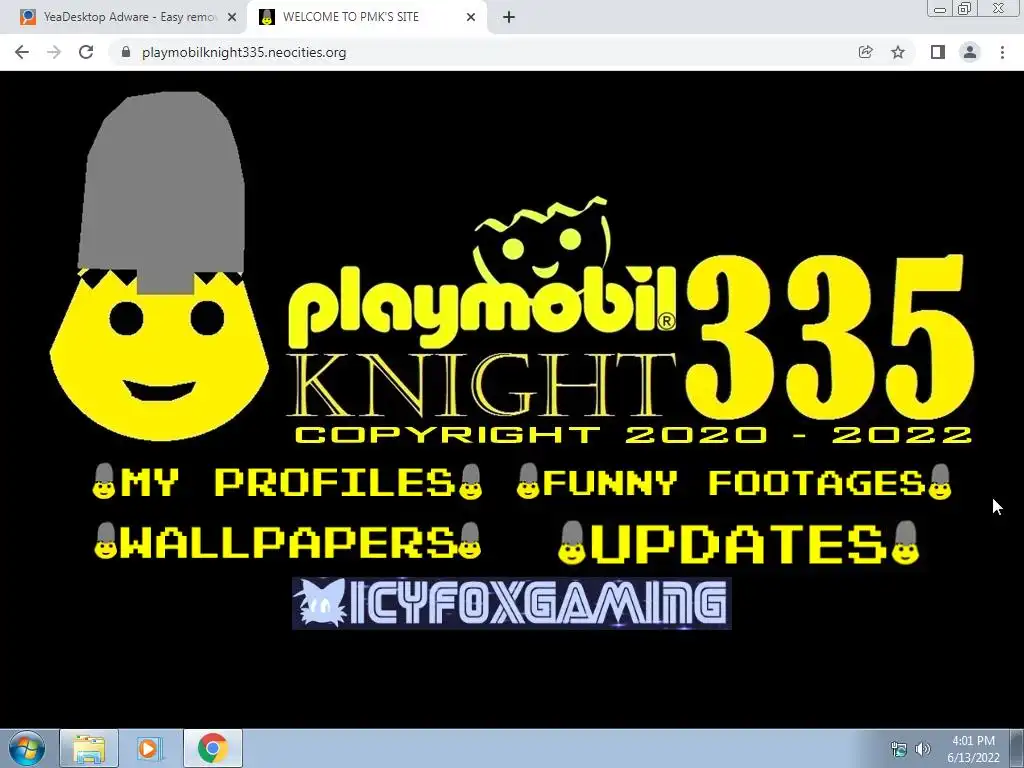
Task: Close the YeaDesktop Adware tab
Action: tap(232, 18)
